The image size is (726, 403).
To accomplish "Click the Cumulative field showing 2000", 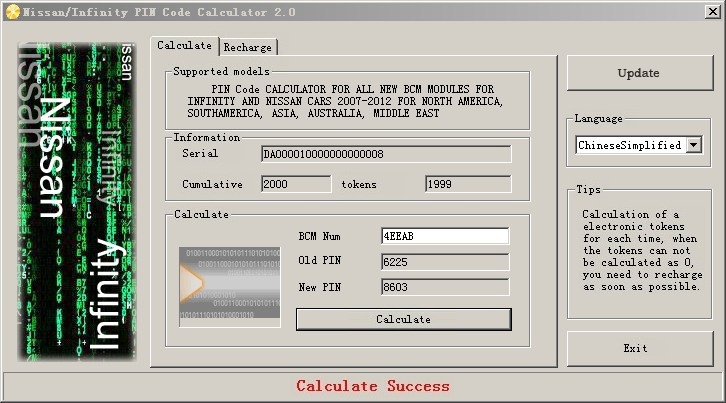I will [x=296, y=184].
